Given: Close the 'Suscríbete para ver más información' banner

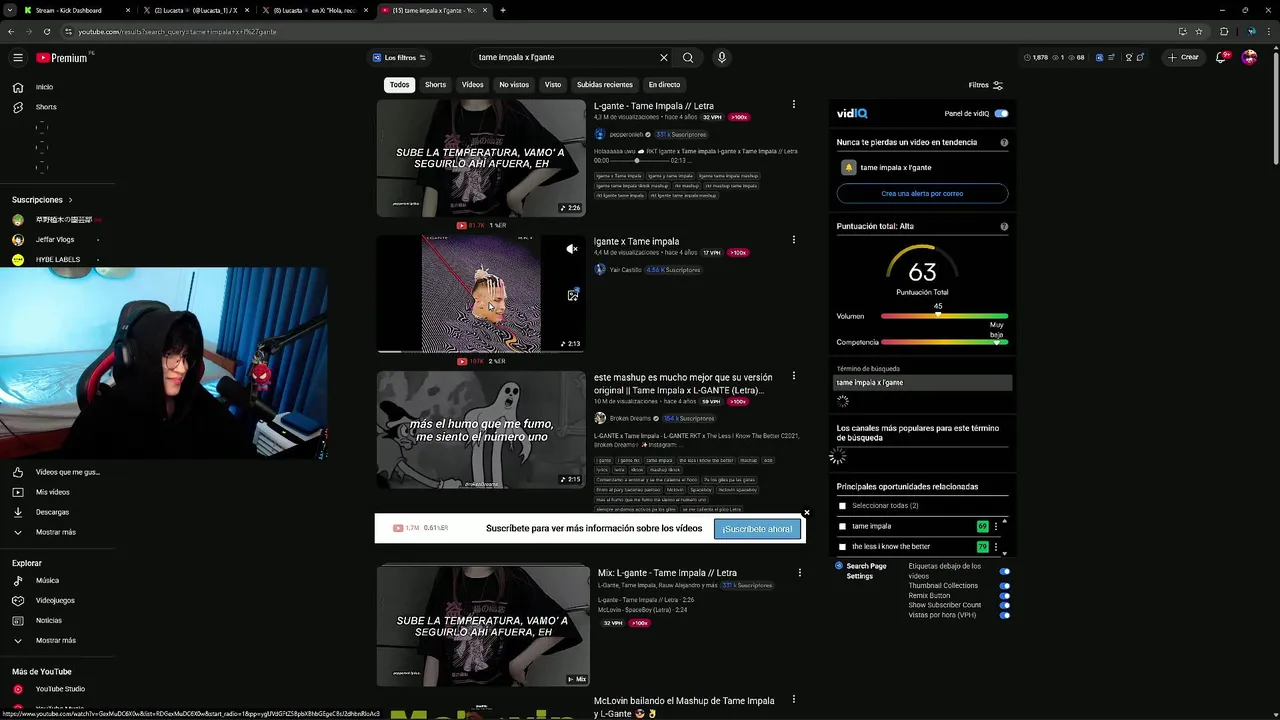Looking at the screenshot, I should click(x=806, y=513).
